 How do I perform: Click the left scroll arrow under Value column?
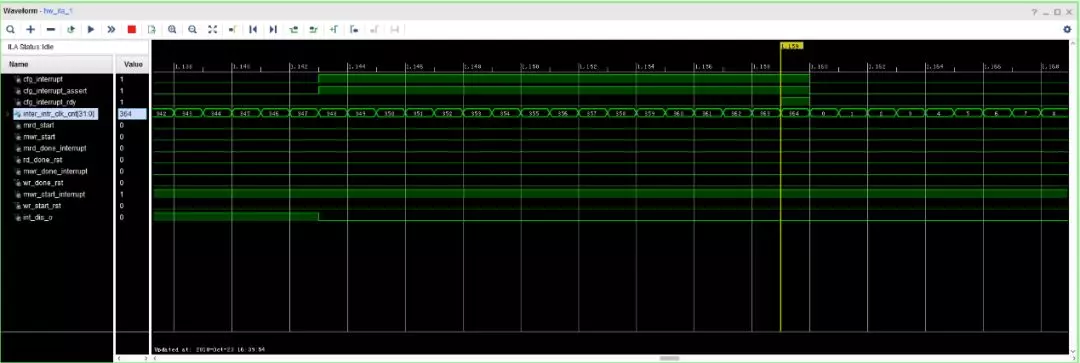click(120, 358)
